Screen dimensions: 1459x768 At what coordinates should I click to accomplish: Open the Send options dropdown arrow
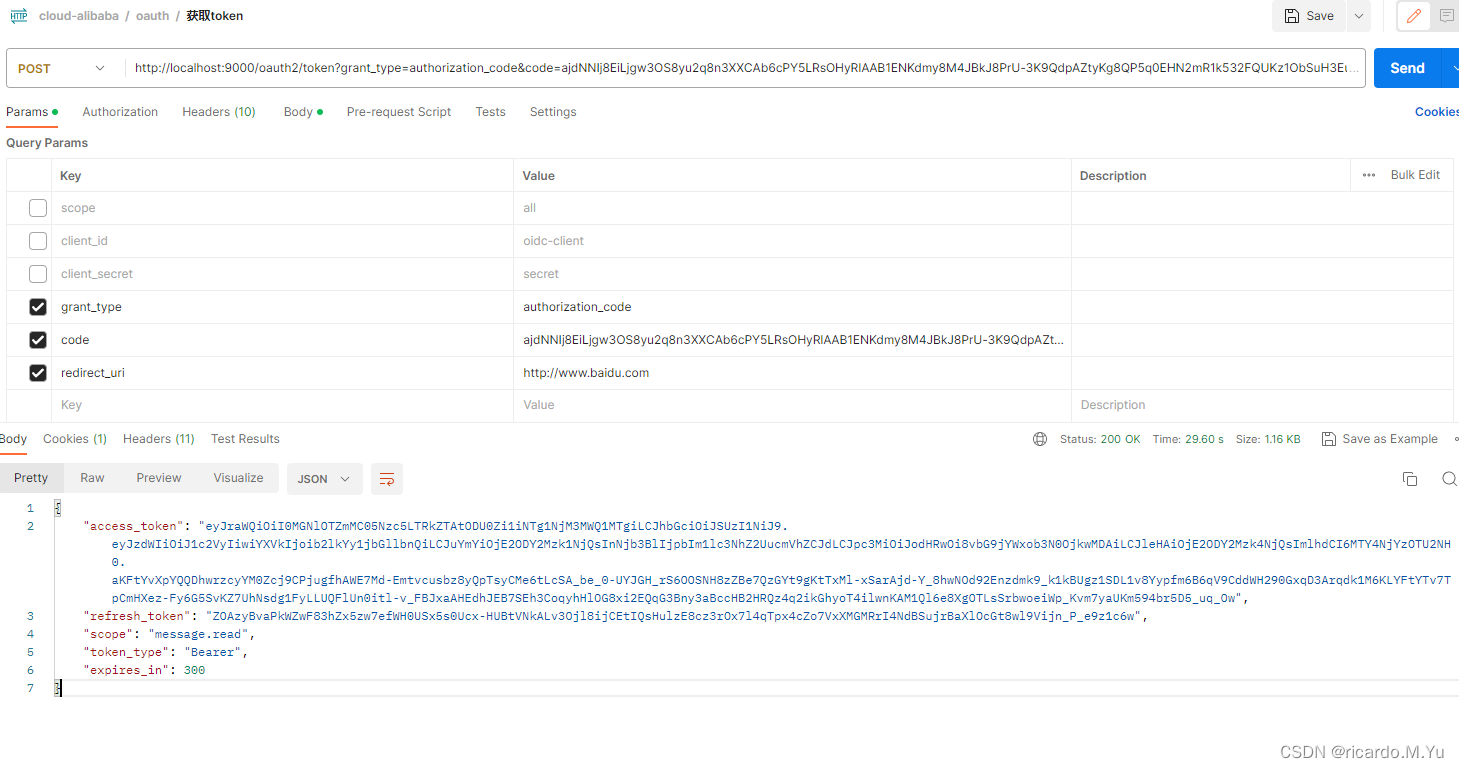[x=1452, y=68]
